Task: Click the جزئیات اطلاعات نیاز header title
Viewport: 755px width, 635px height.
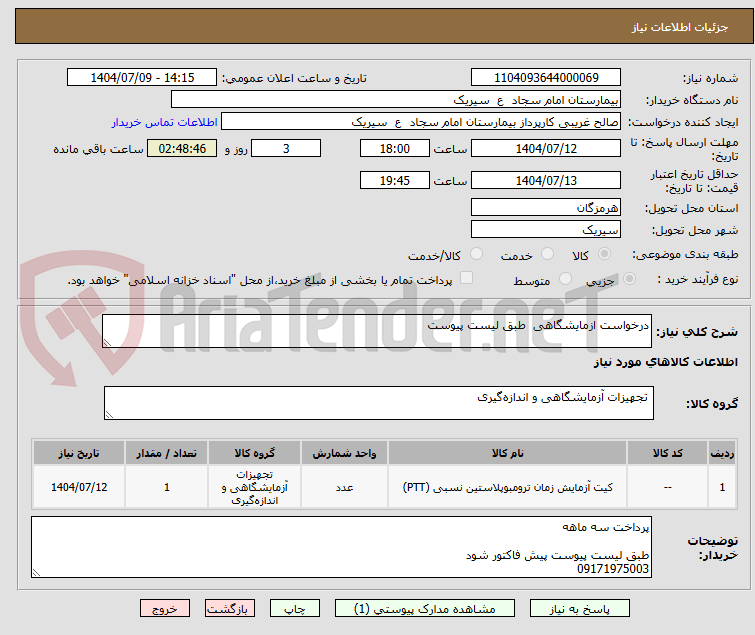Action: (680, 27)
